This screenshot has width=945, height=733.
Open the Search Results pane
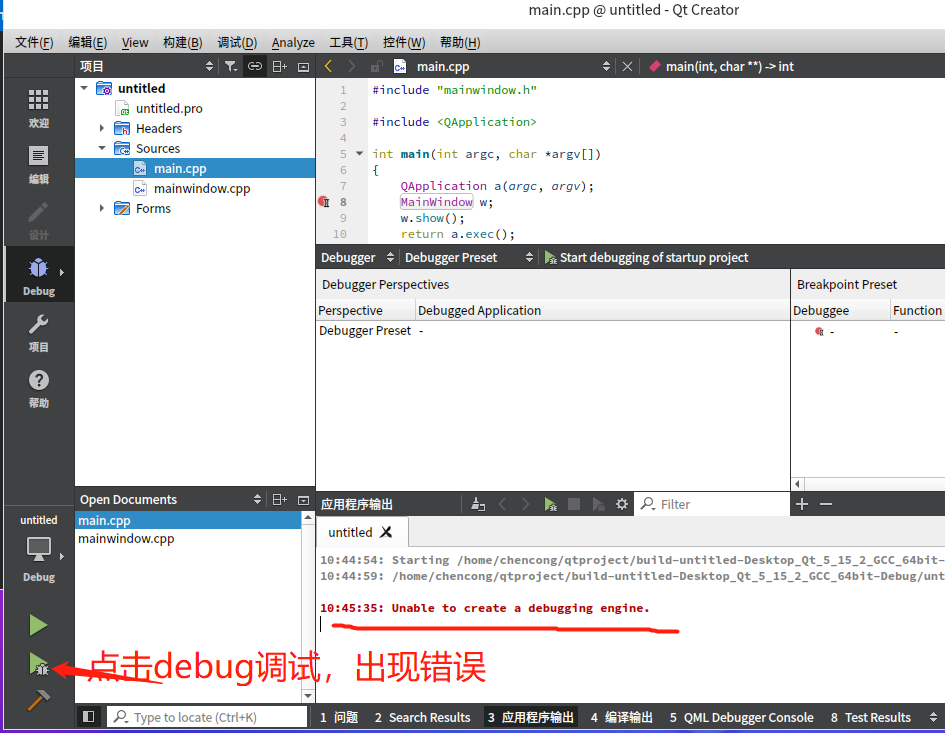click(422, 717)
